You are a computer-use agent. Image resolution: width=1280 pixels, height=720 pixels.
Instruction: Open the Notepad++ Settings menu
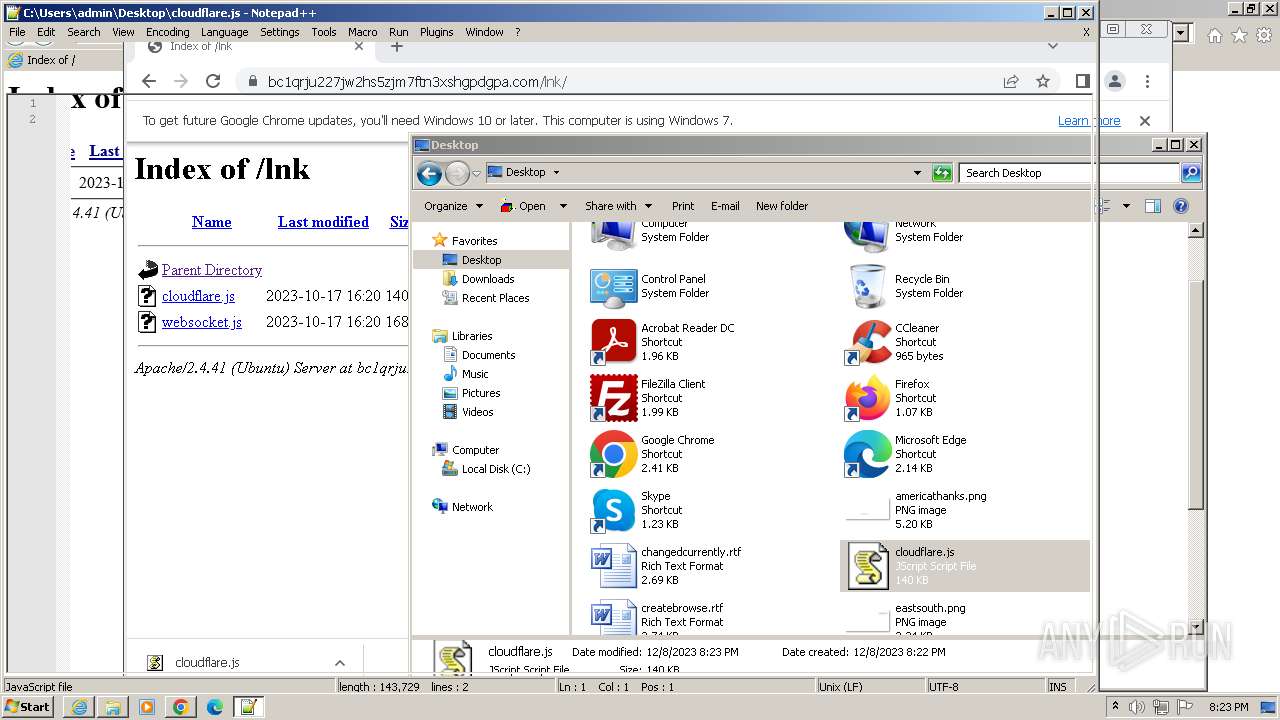(x=279, y=32)
